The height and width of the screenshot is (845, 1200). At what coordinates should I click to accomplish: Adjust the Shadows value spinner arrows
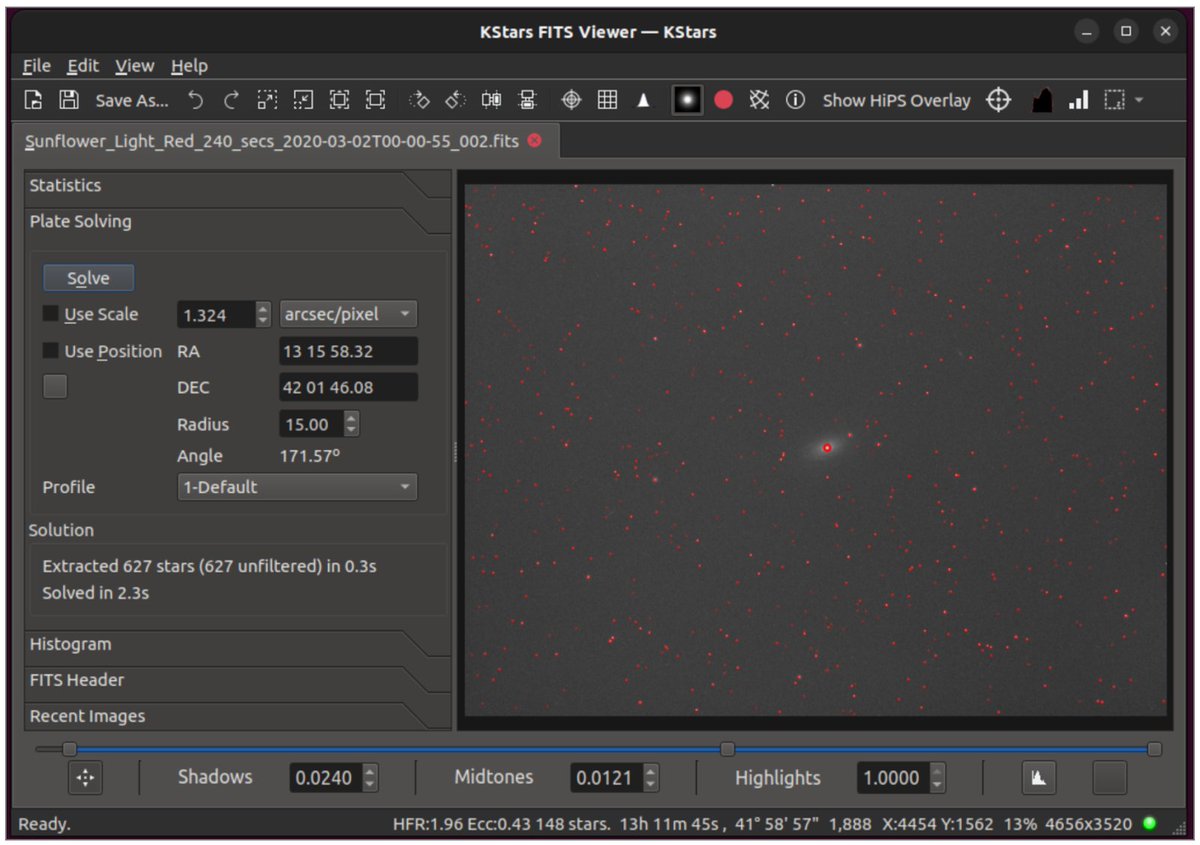(x=370, y=777)
